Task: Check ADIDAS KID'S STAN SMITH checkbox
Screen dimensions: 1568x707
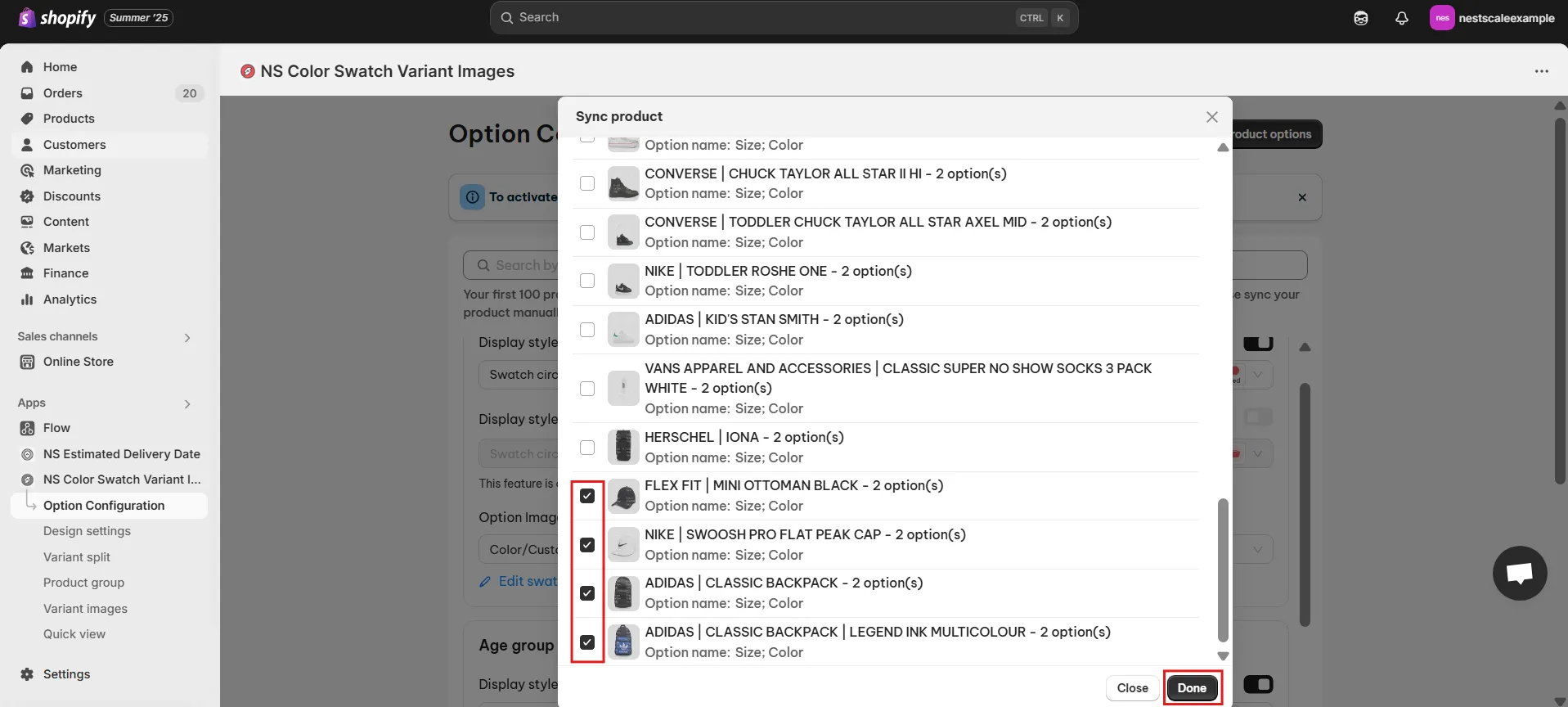Action: [587, 330]
